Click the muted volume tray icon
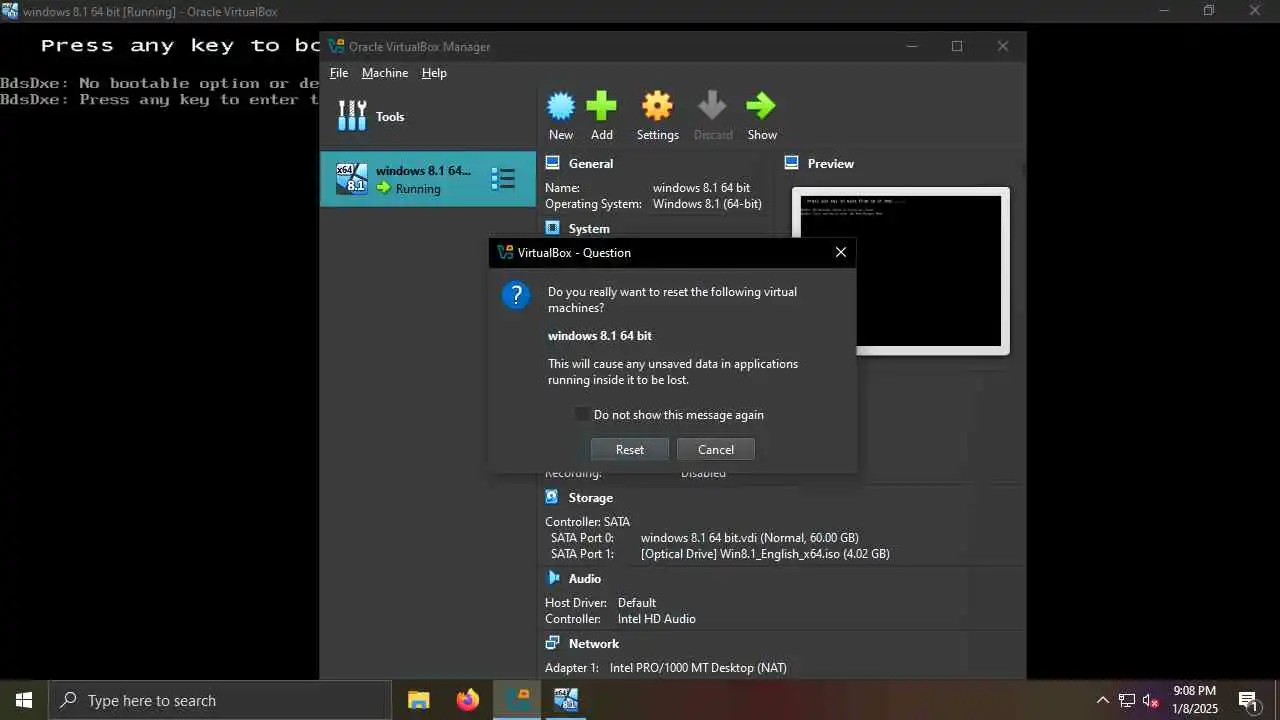This screenshot has width=1280, height=720. click(x=1151, y=700)
